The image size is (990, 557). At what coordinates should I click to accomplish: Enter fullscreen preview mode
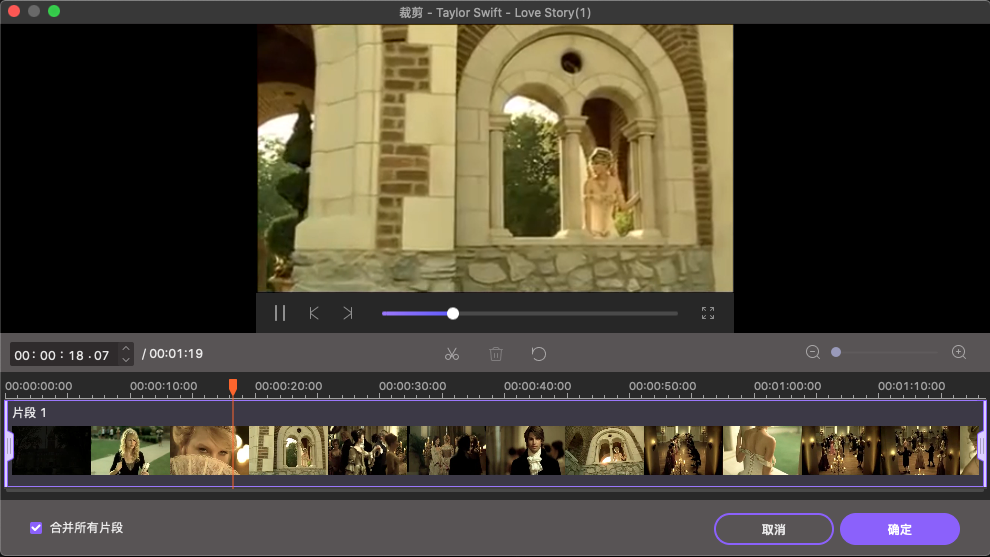(708, 313)
